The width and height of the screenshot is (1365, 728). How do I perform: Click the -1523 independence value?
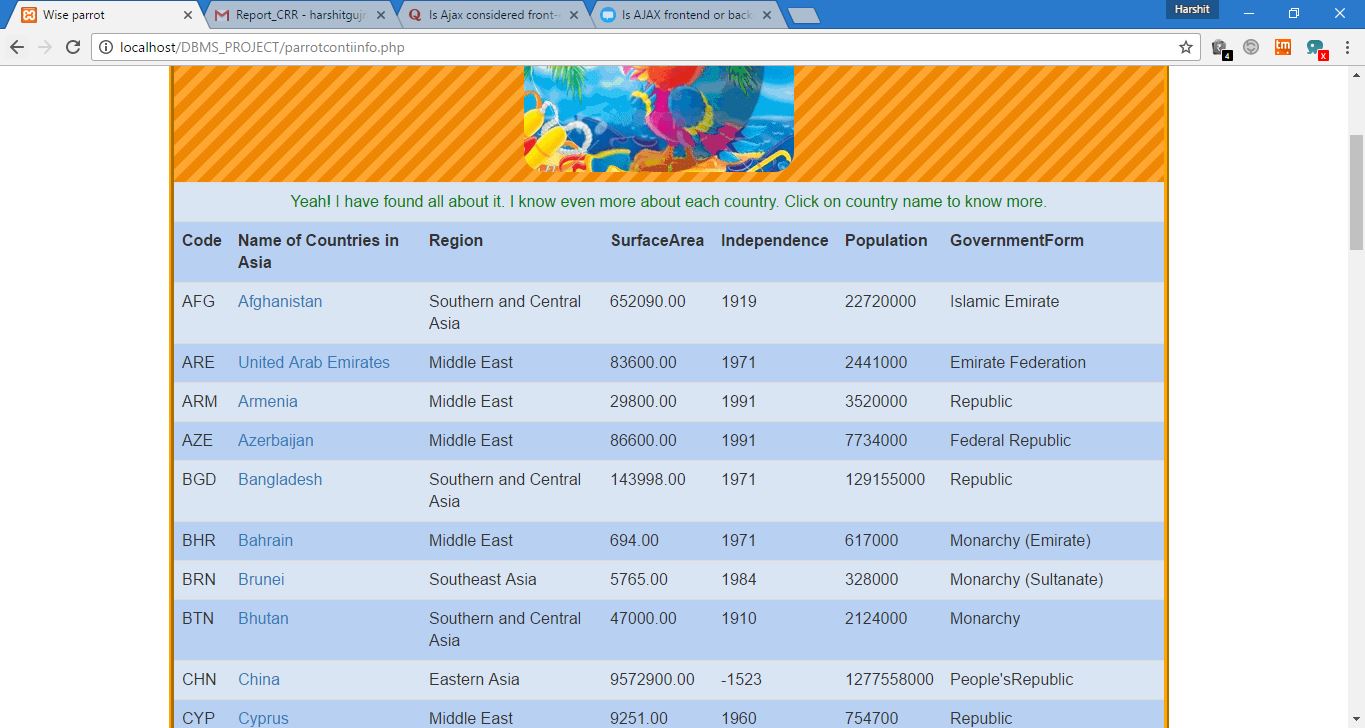click(x=741, y=679)
